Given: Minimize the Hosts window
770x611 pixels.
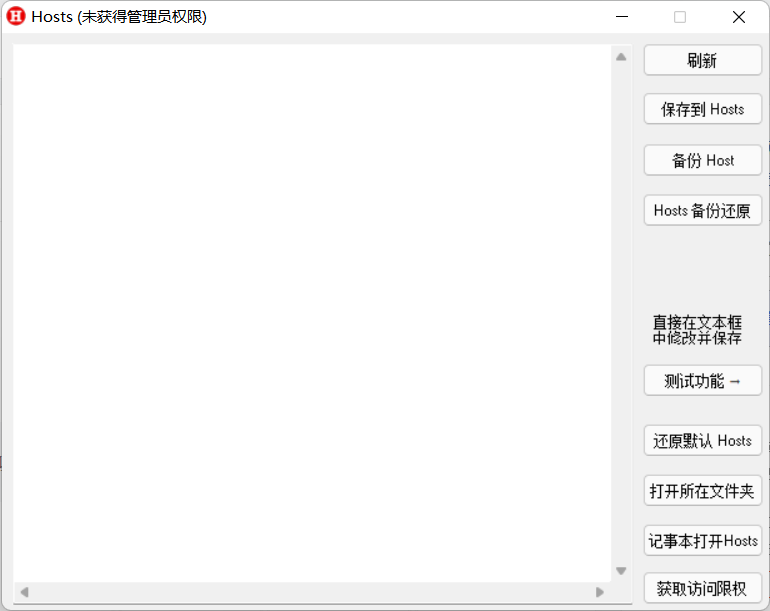Looking at the screenshot, I should [622, 17].
